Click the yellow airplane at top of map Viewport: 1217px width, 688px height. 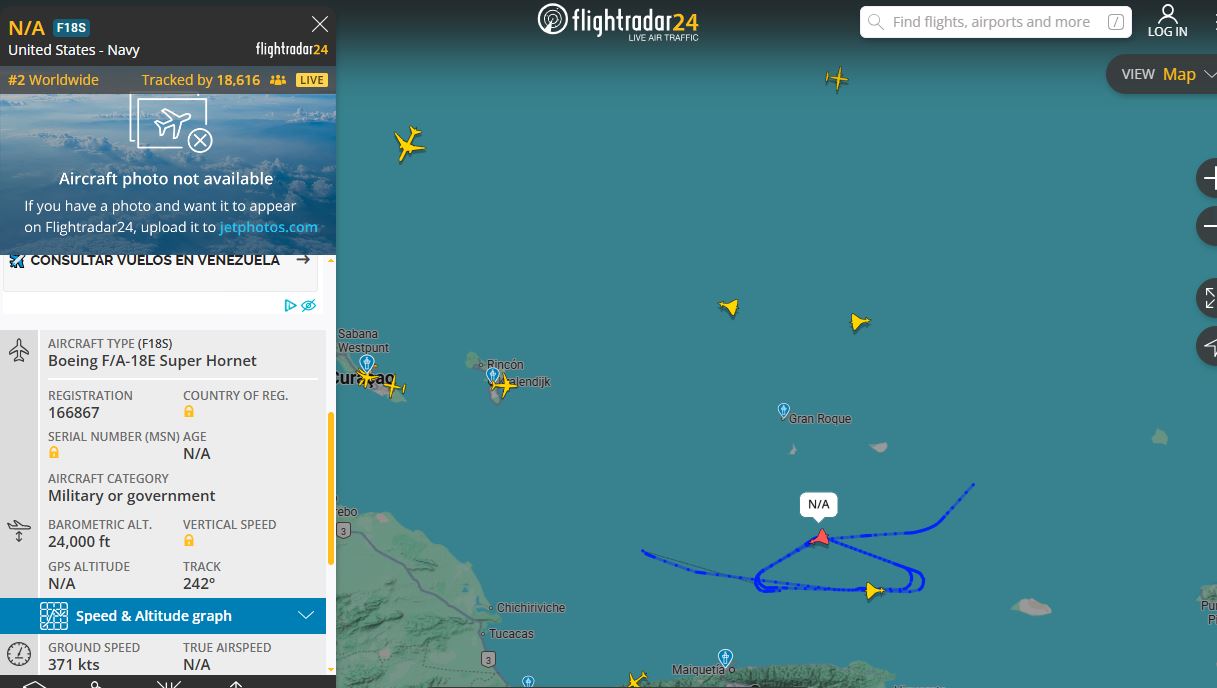tap(837, 78)
